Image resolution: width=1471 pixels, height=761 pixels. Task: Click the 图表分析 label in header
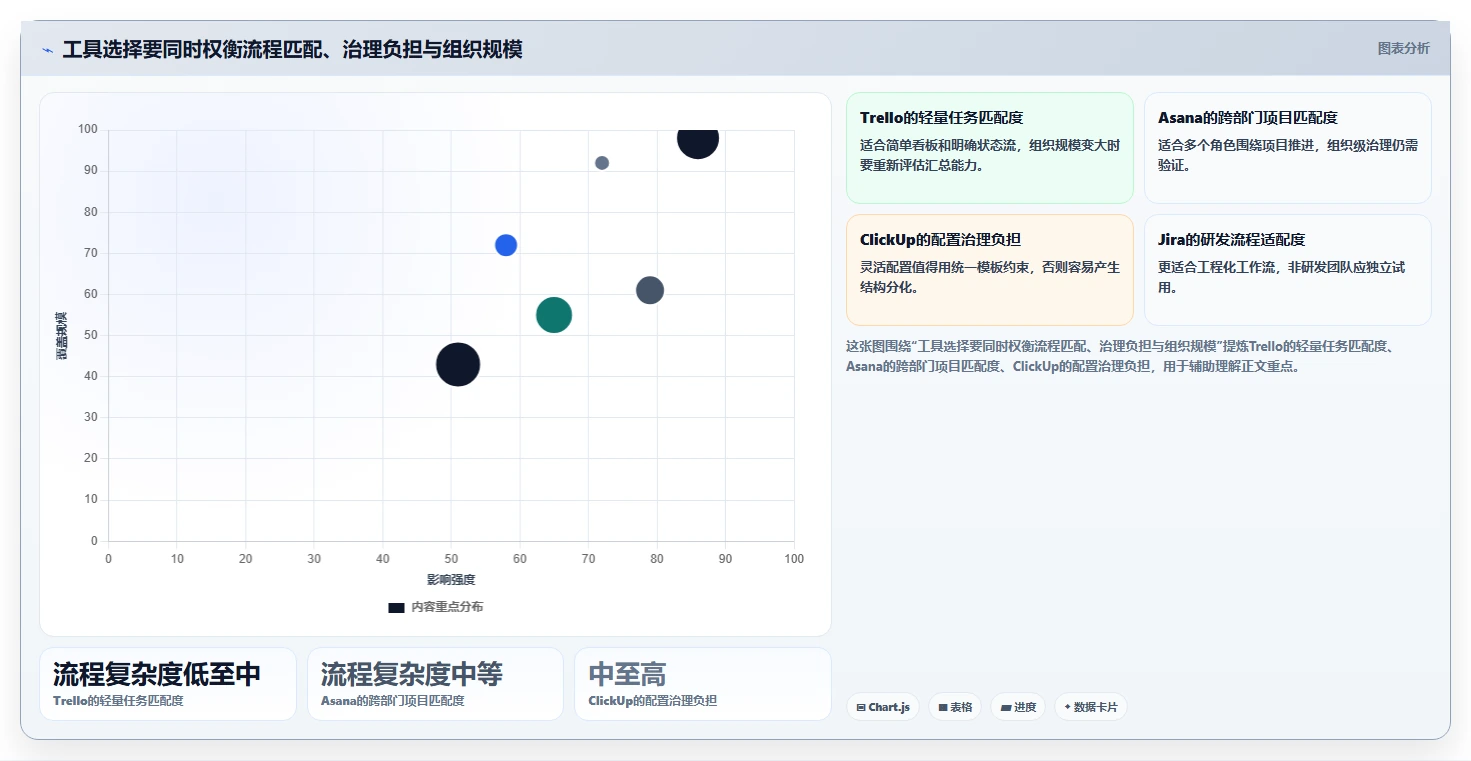(1403, 48)
